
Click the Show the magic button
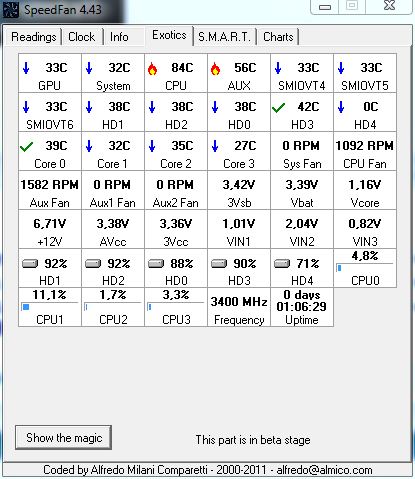pos(63,437)
